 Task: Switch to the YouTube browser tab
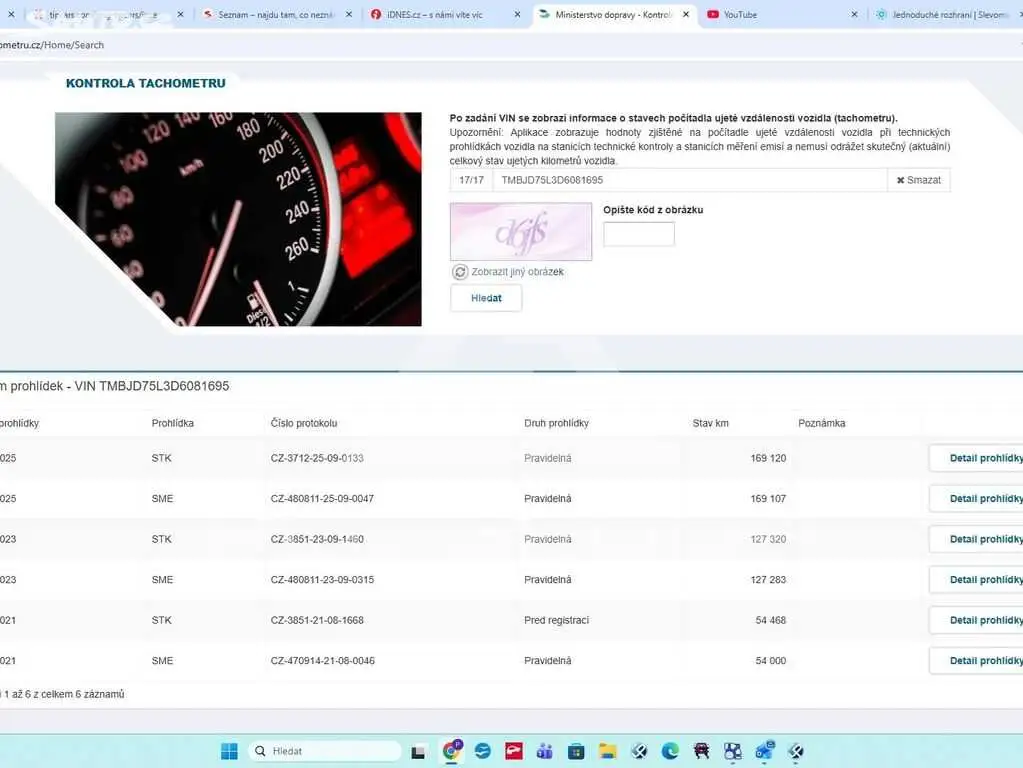point(782,14)
